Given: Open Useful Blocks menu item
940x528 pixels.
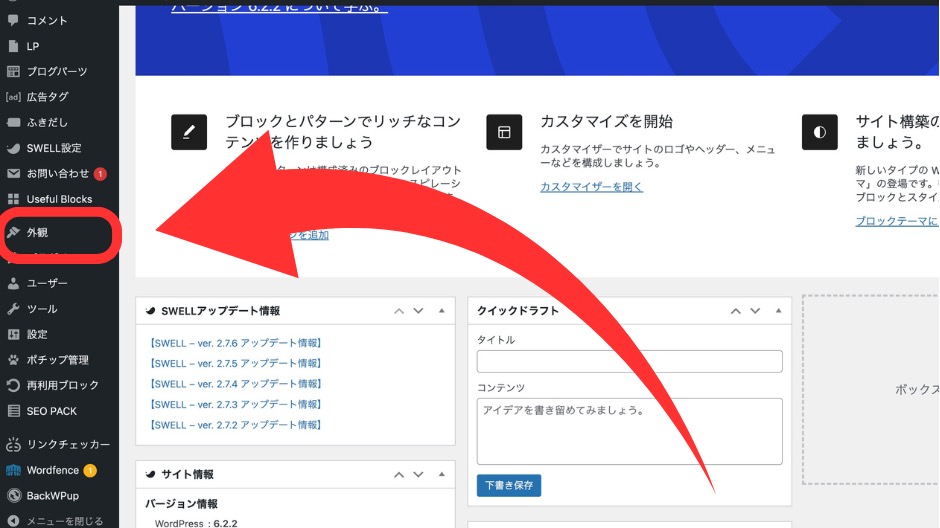Looking at the screenshot, I should 59,199.
